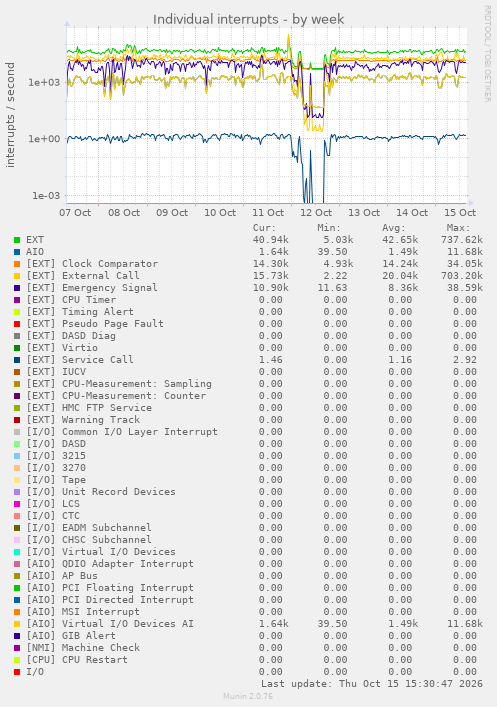Click the red I/O legend swatch
497x707 pixels.
(x=17, y=672)
